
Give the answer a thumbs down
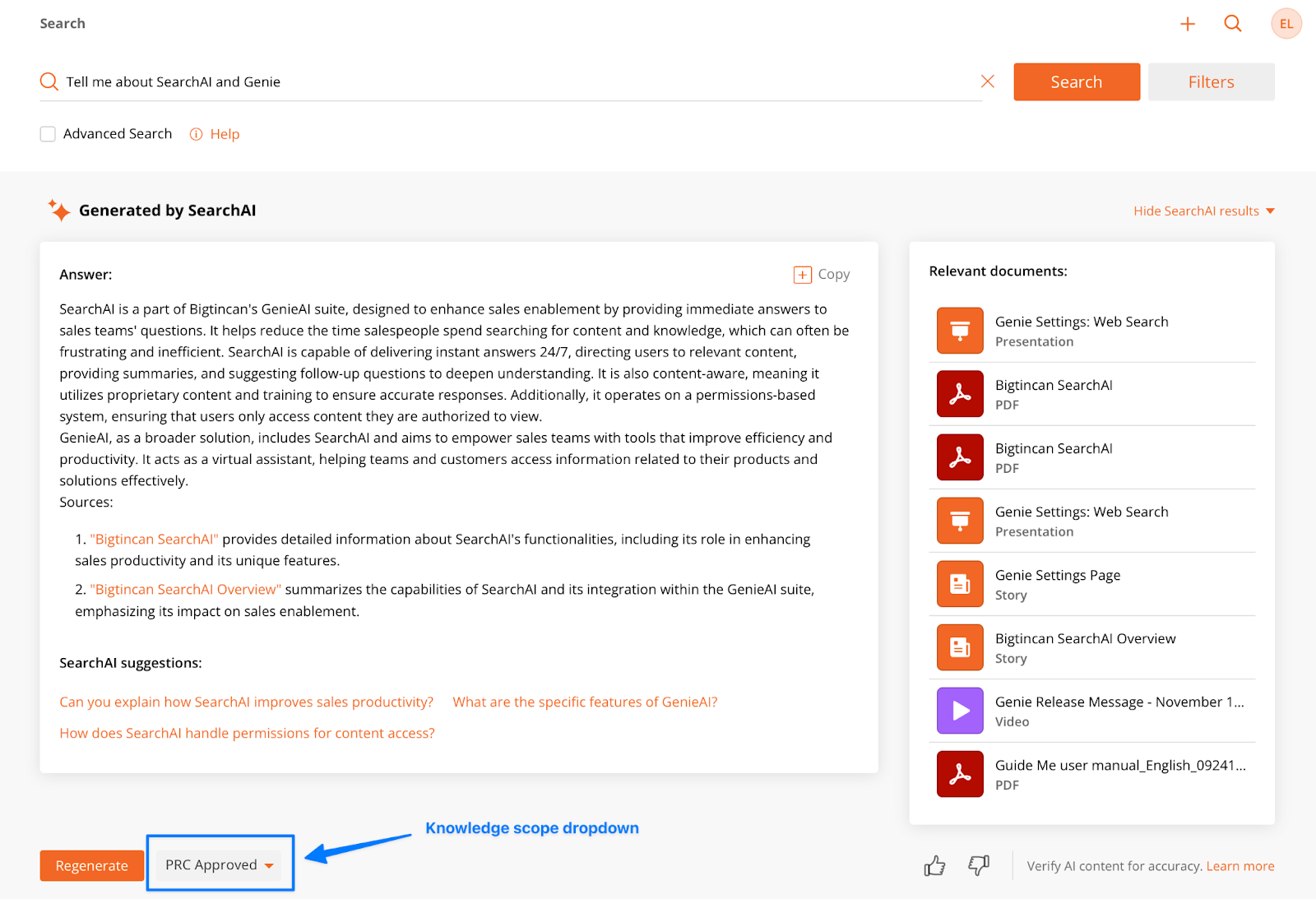click(x=979, y=865)
